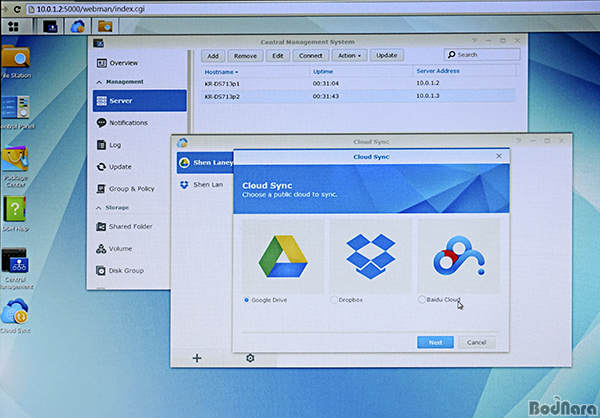Open the DSM main menu grid icon
600x418 pixels.
pos(14,26)
